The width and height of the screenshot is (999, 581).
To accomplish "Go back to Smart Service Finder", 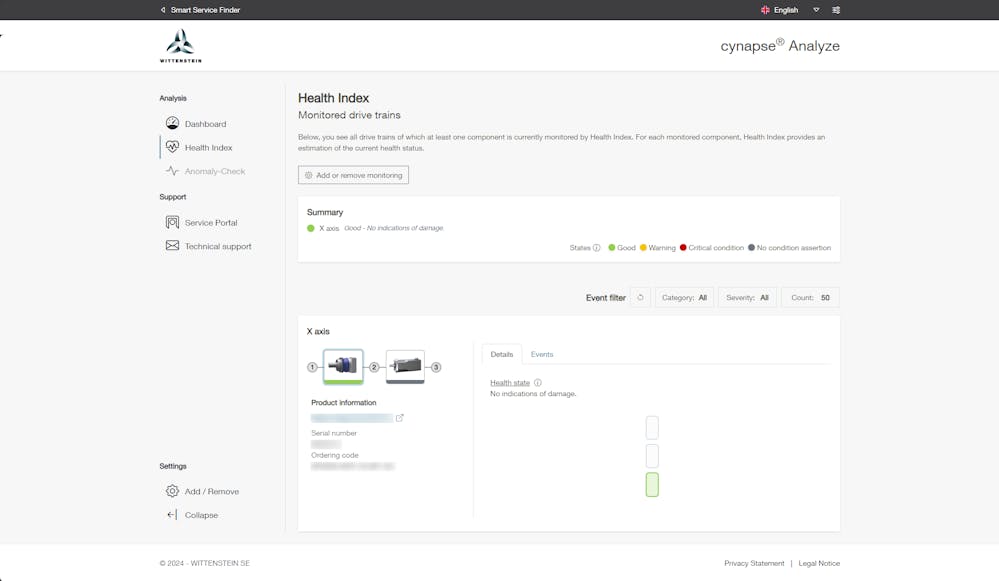I will point(205,10).
